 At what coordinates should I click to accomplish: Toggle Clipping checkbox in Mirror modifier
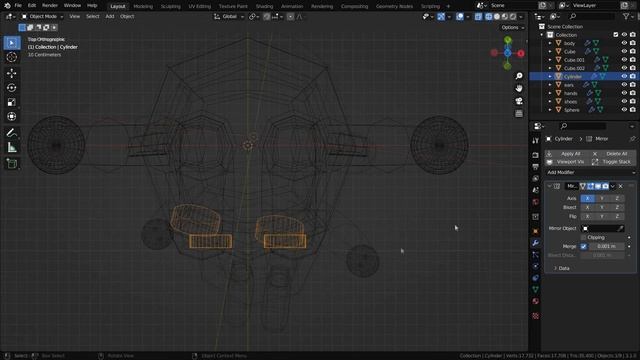583,238
